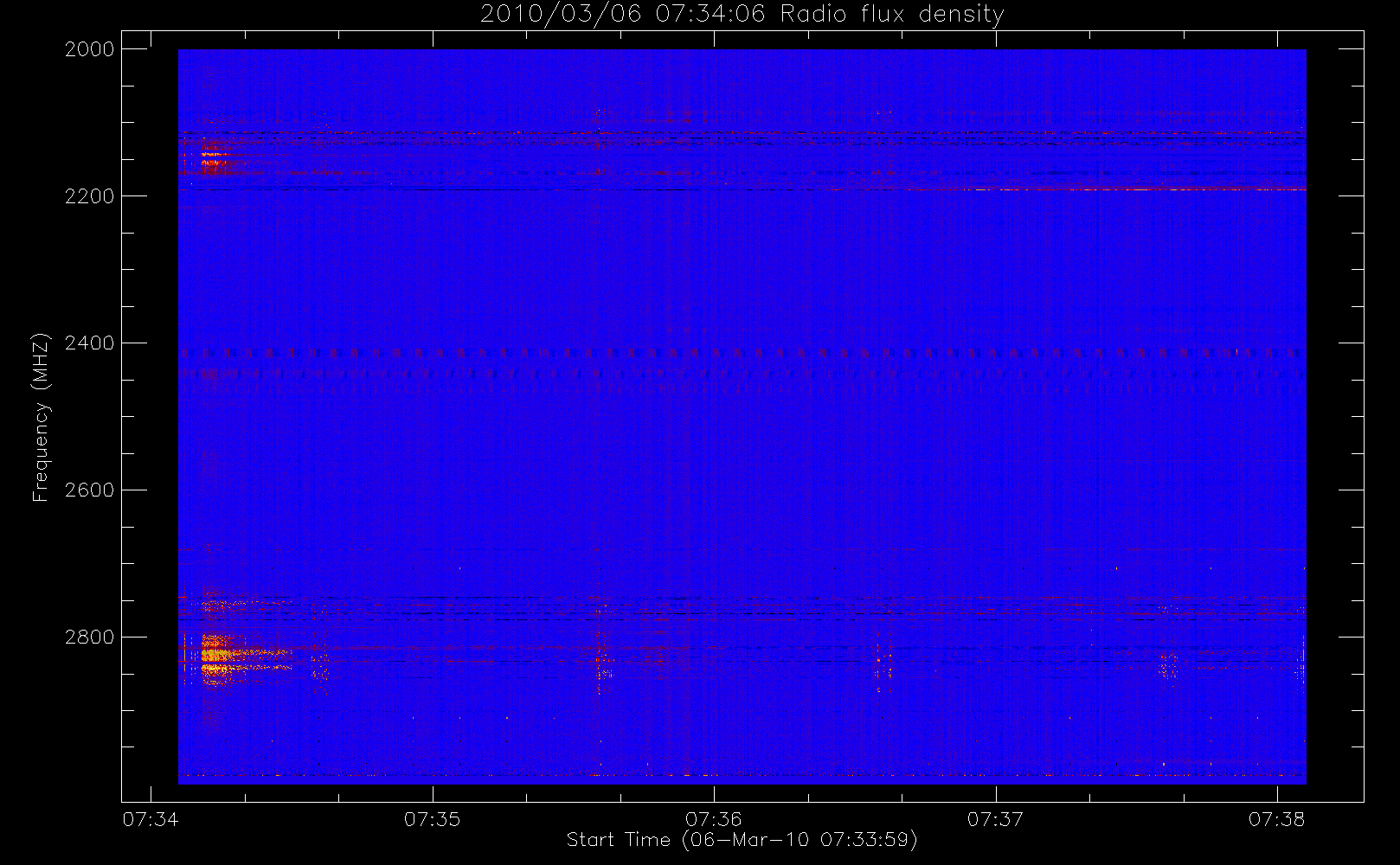Click the plot title '2010/03/06 07:34:06 Radio flux density'
Screen dimensions: 1400x865
pos(742,14)
